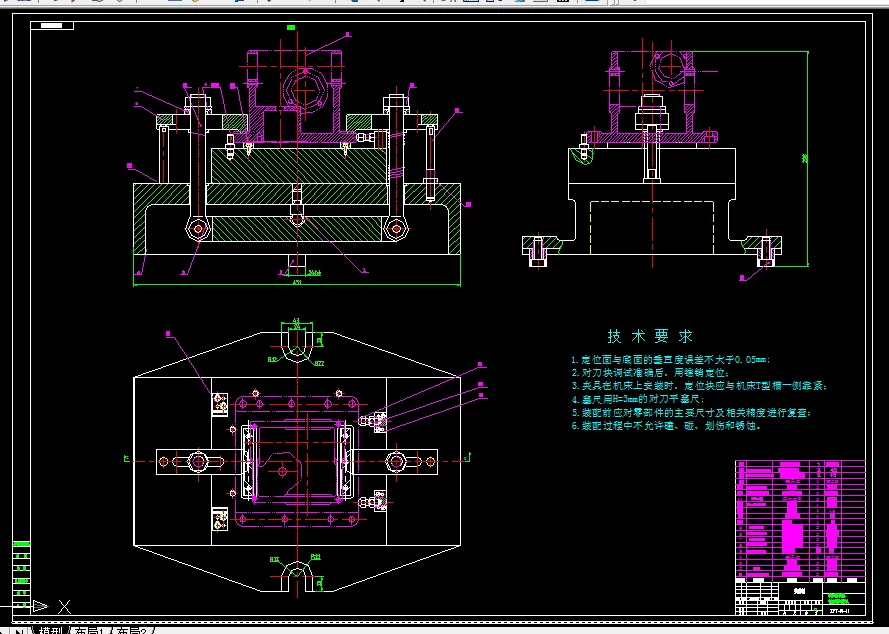Switch to the 模型 tab
Image resolution: width=889 pixels, height=634 pixels.
(50, 631)
